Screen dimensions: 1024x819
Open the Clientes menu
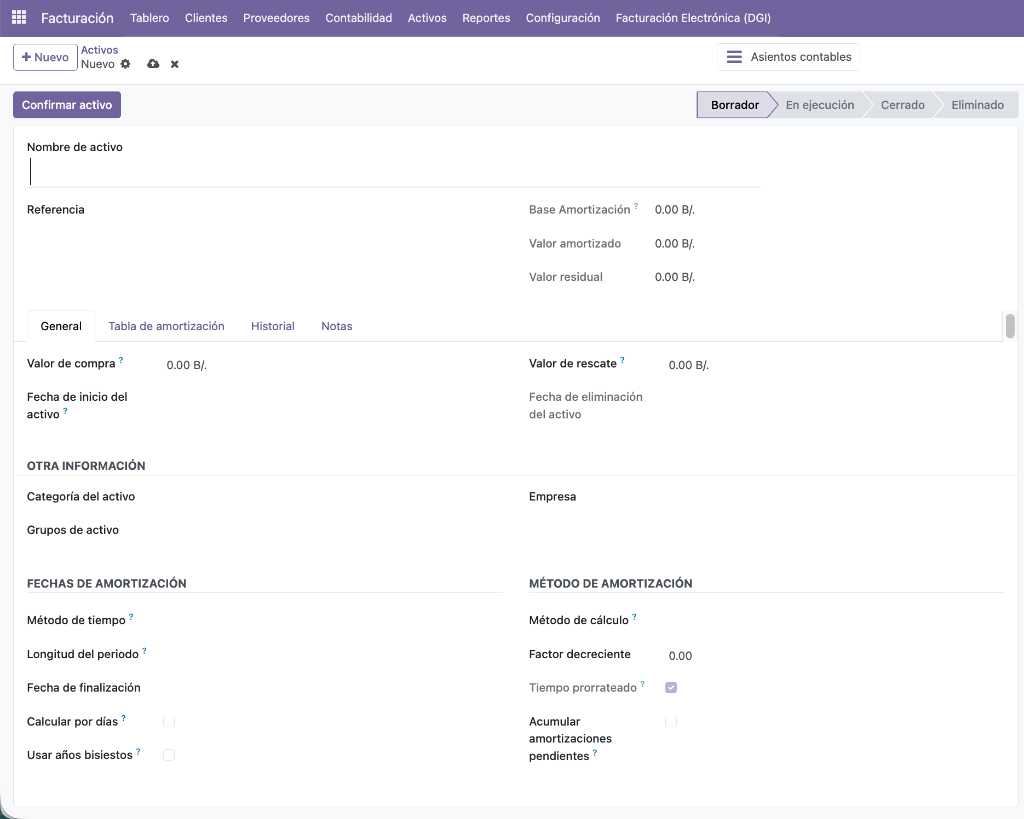[x=206, y=18]
